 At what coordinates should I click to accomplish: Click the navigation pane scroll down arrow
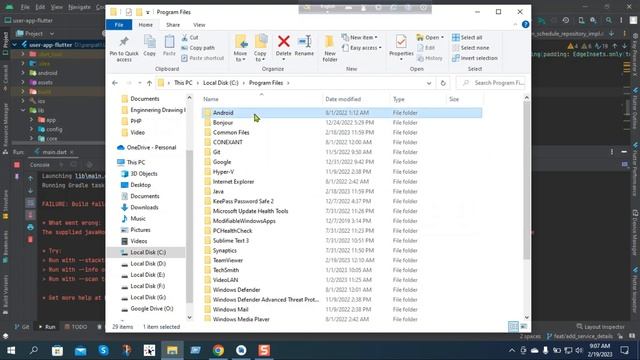coord(189,317)
